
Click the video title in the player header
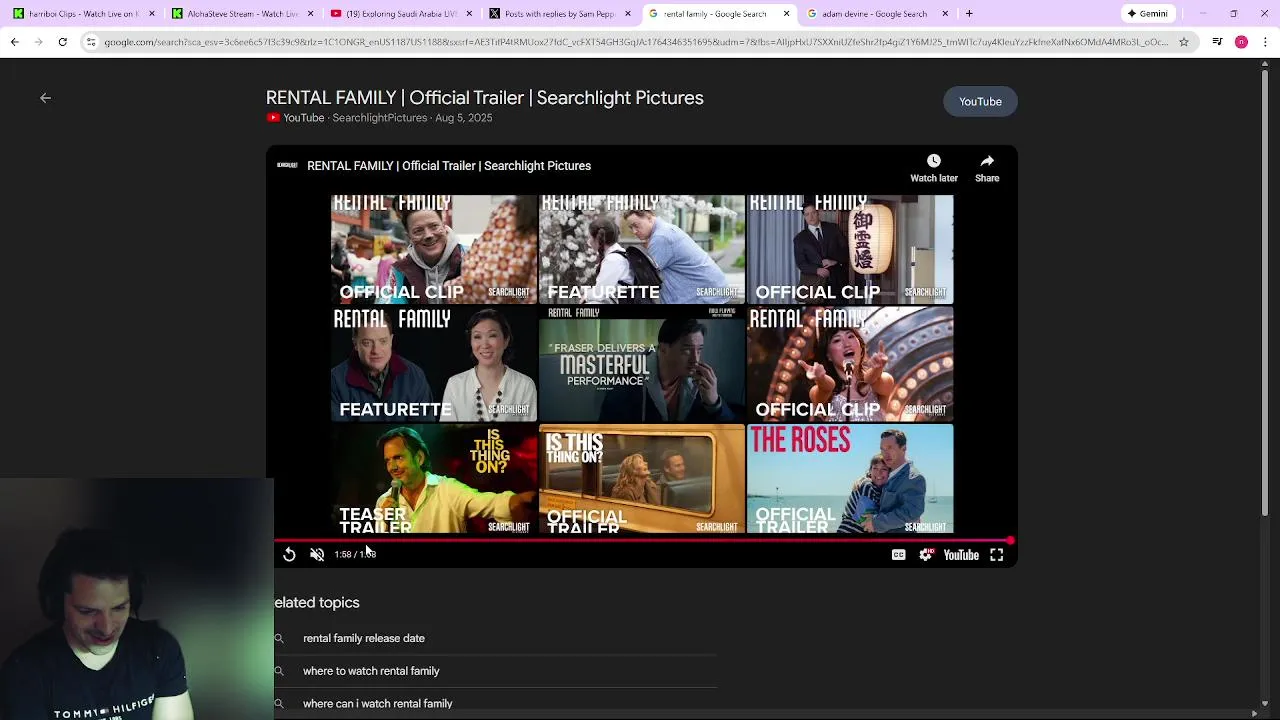click(x=449, y=166)
